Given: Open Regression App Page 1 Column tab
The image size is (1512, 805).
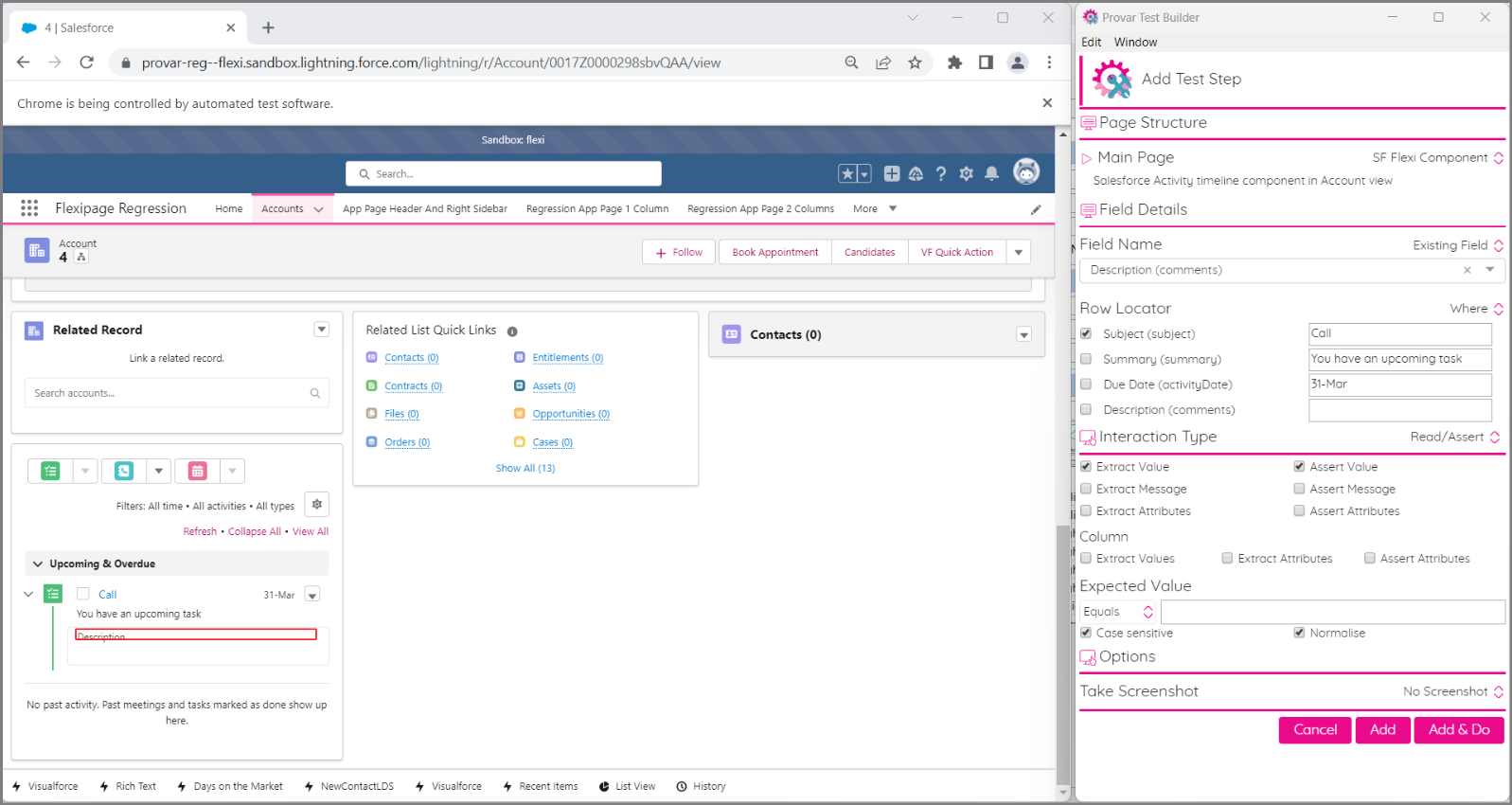Looking at the screenshot, I should tap(597, 208).
